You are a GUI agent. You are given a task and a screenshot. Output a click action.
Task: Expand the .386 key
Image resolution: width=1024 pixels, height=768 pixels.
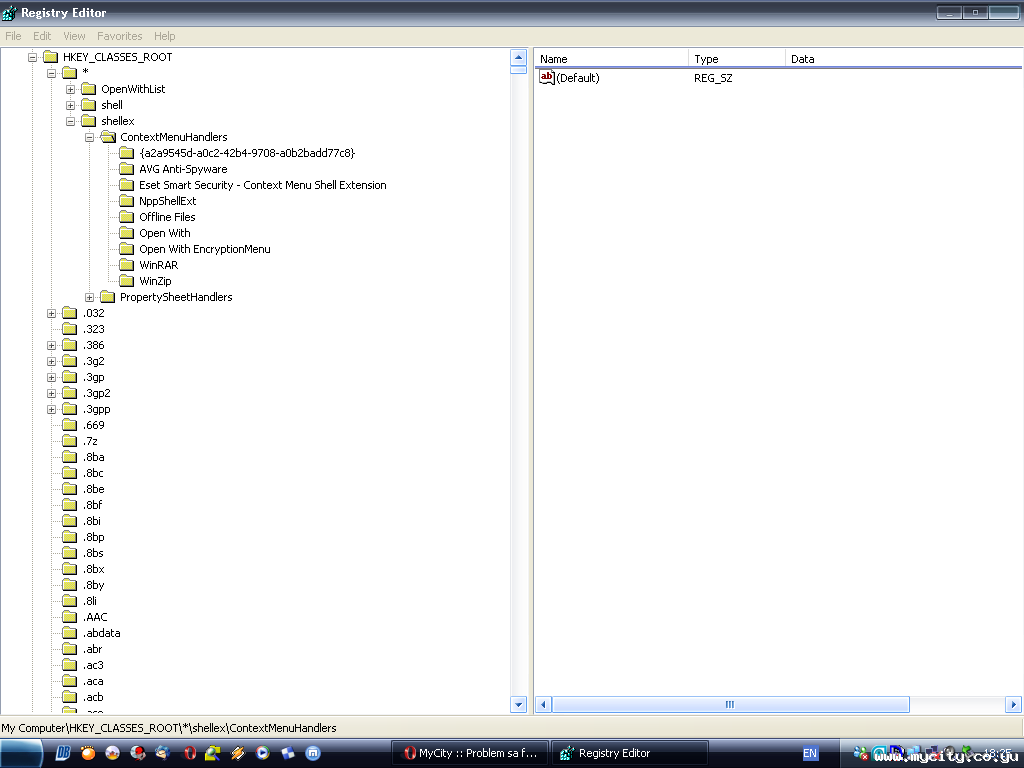51,345
